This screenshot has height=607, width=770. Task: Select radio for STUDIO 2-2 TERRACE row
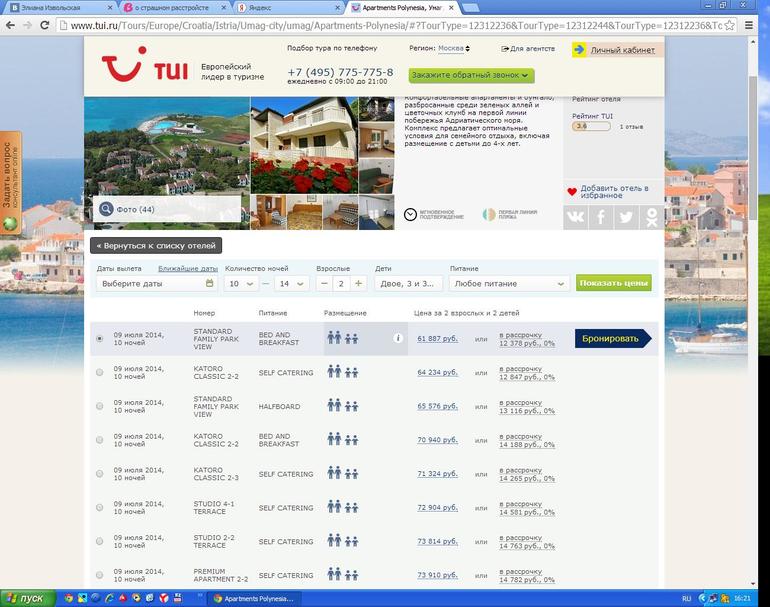(100, 541)
